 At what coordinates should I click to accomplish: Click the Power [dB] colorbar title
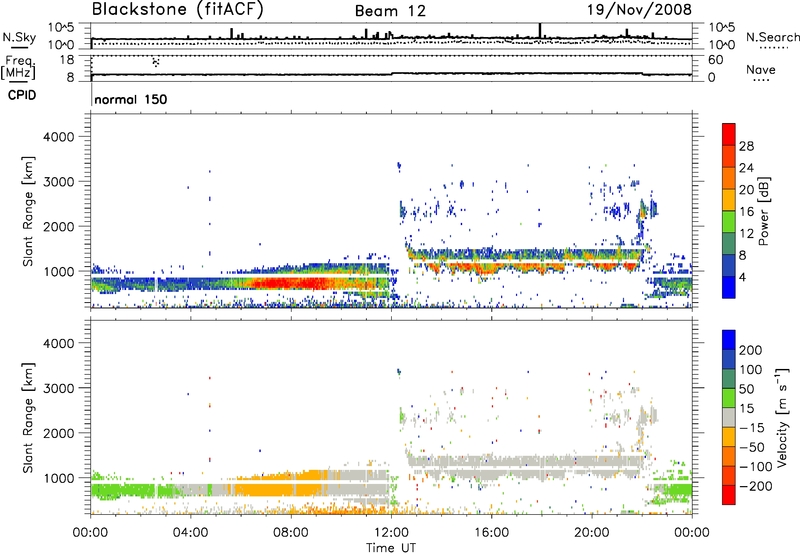(764, 211)
